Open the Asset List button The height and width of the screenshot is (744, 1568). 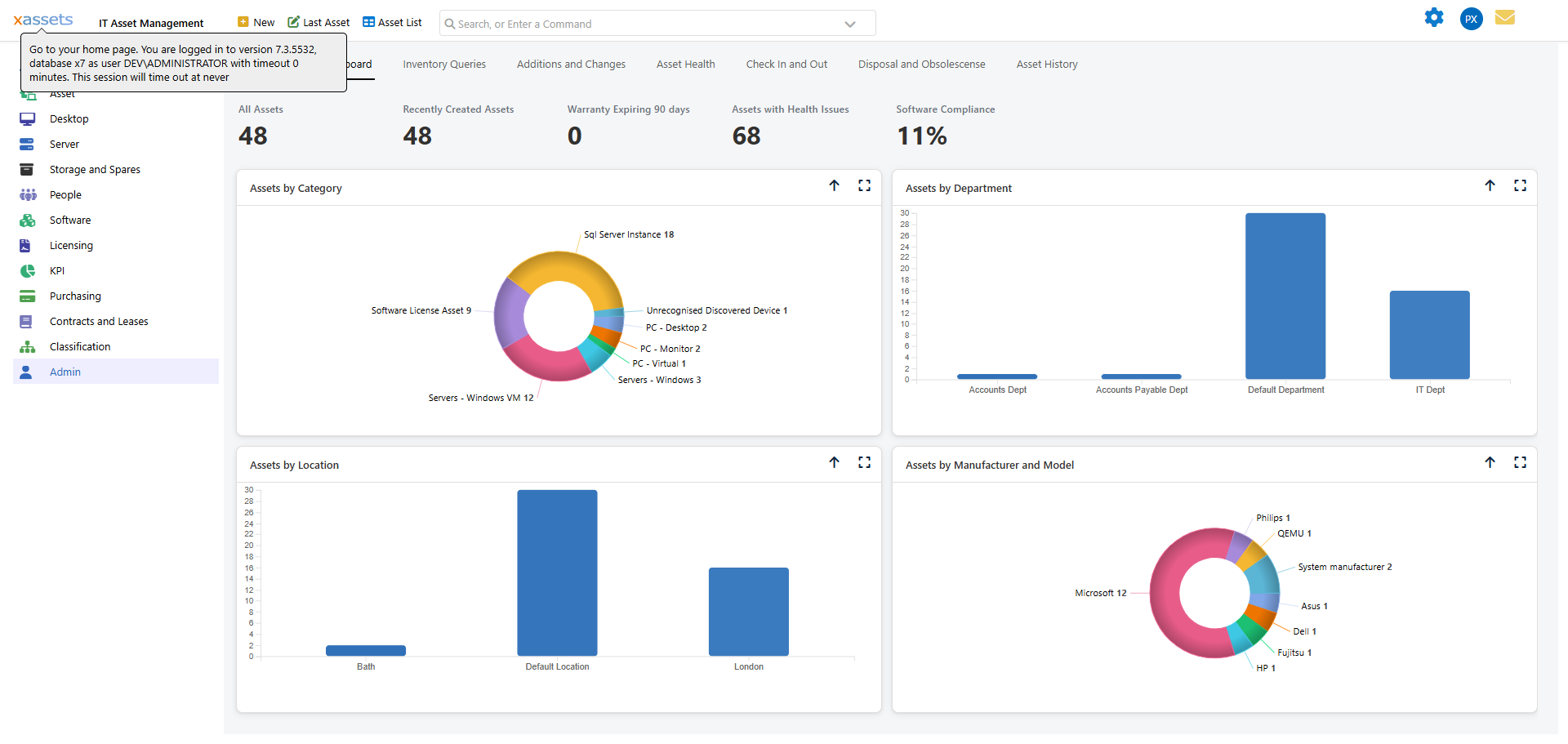392,23
